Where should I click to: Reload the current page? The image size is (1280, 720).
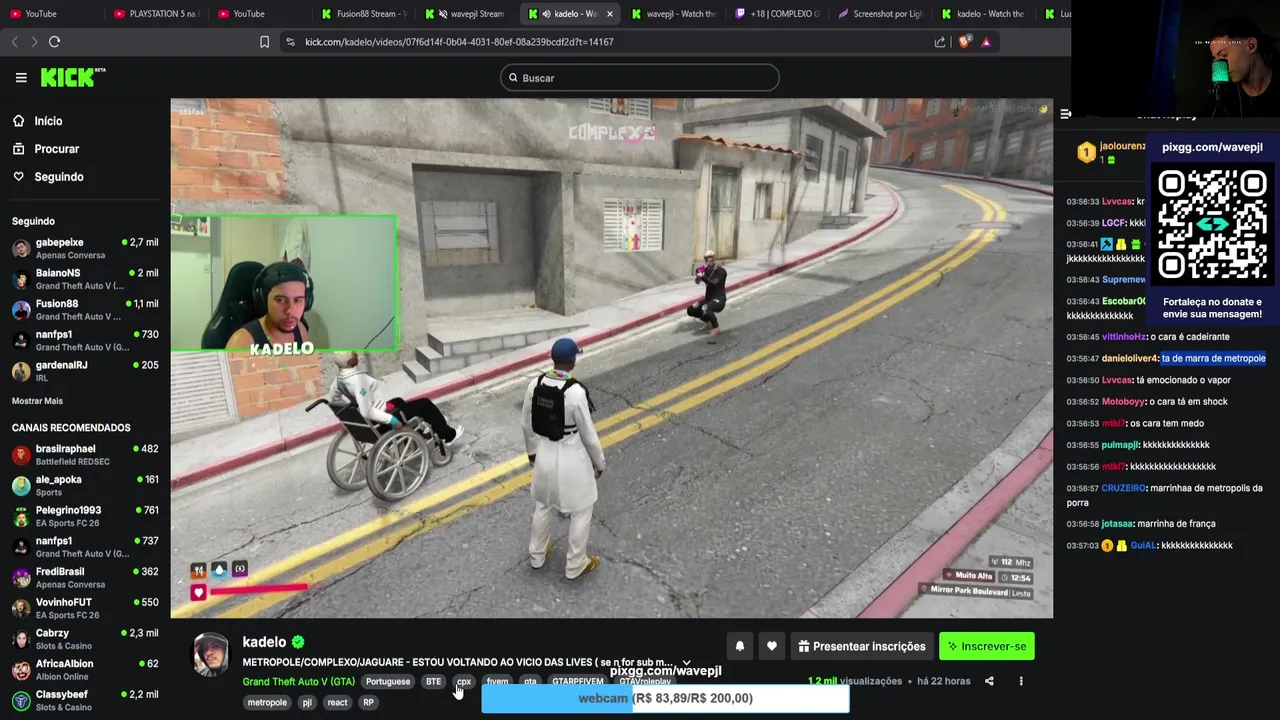(55, 42)
